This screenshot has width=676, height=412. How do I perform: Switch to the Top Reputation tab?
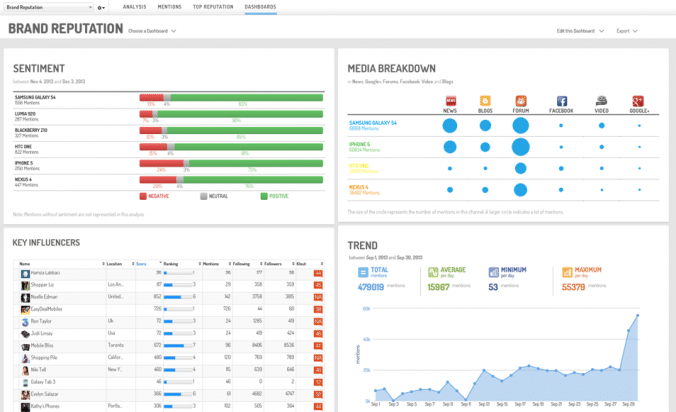point(213,7)
